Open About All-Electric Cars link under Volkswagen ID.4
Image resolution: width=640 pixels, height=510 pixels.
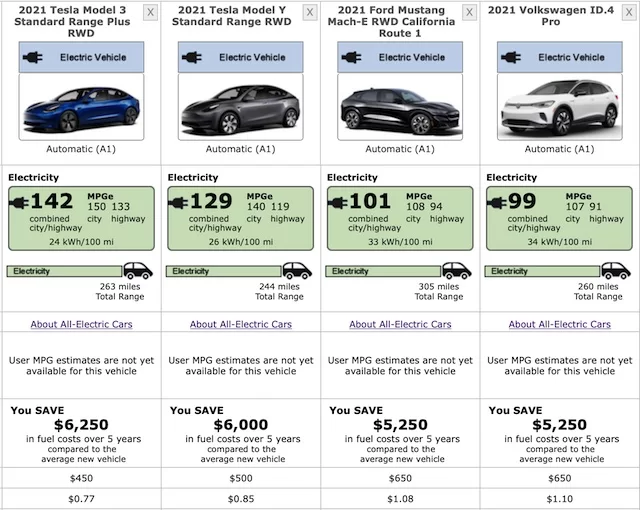click(x=559, y=324)
